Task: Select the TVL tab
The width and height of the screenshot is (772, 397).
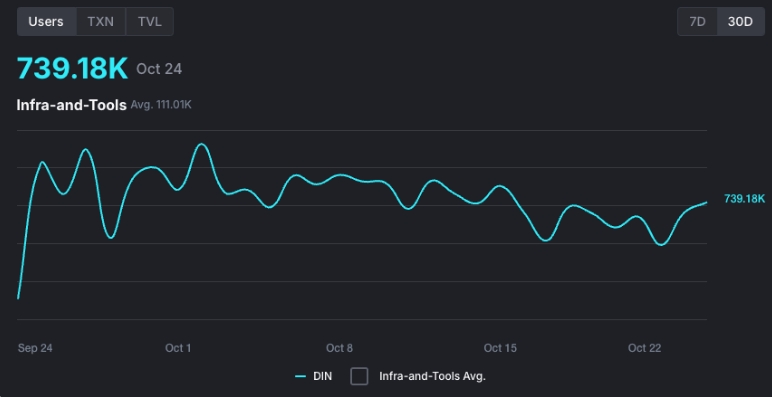Action: (150, 22)
